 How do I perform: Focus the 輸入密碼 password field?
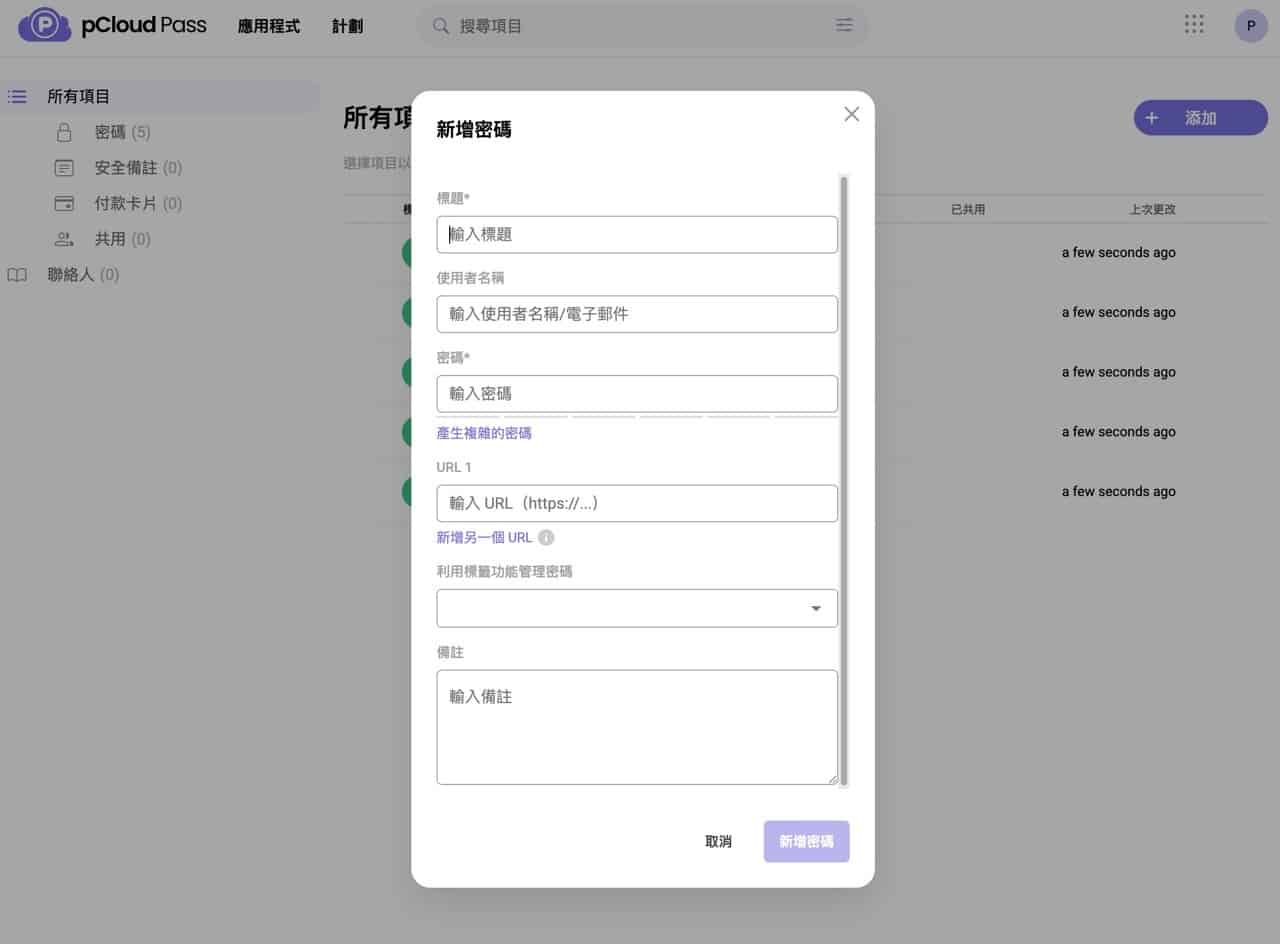coord(637,394)
